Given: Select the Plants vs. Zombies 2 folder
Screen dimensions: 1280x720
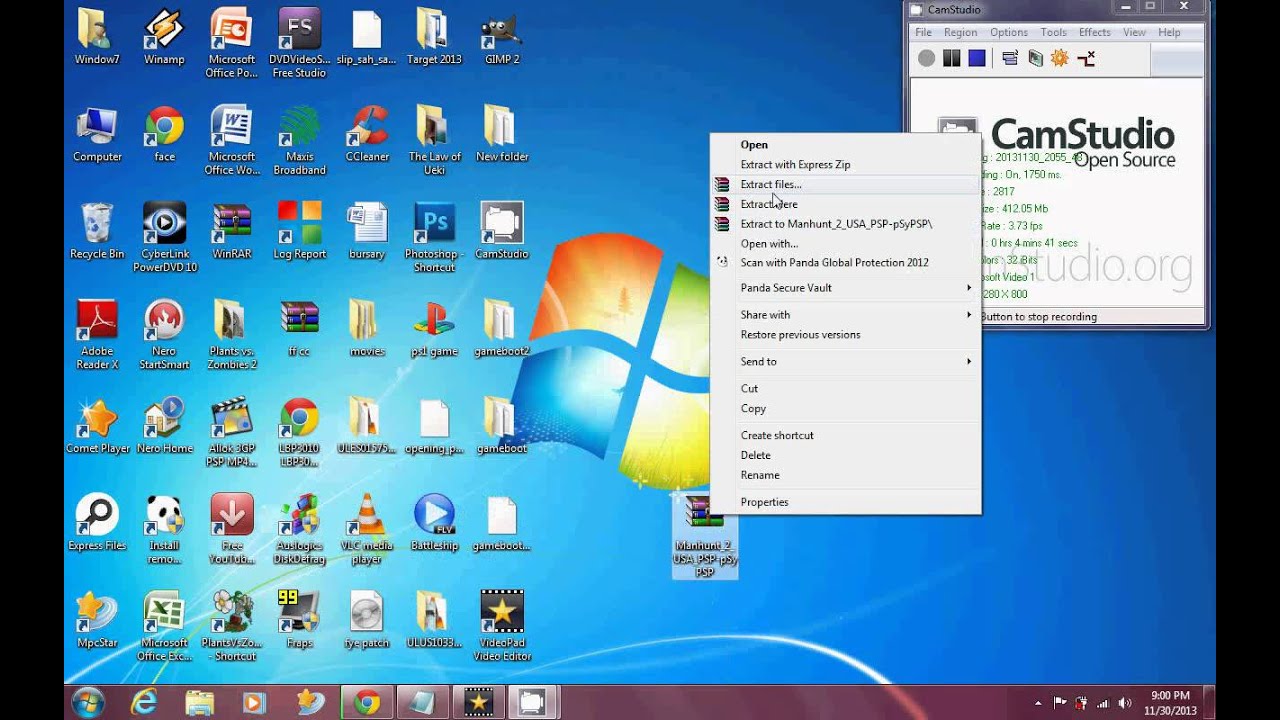Looking at the screenshot, I should [x=232, y=334].
